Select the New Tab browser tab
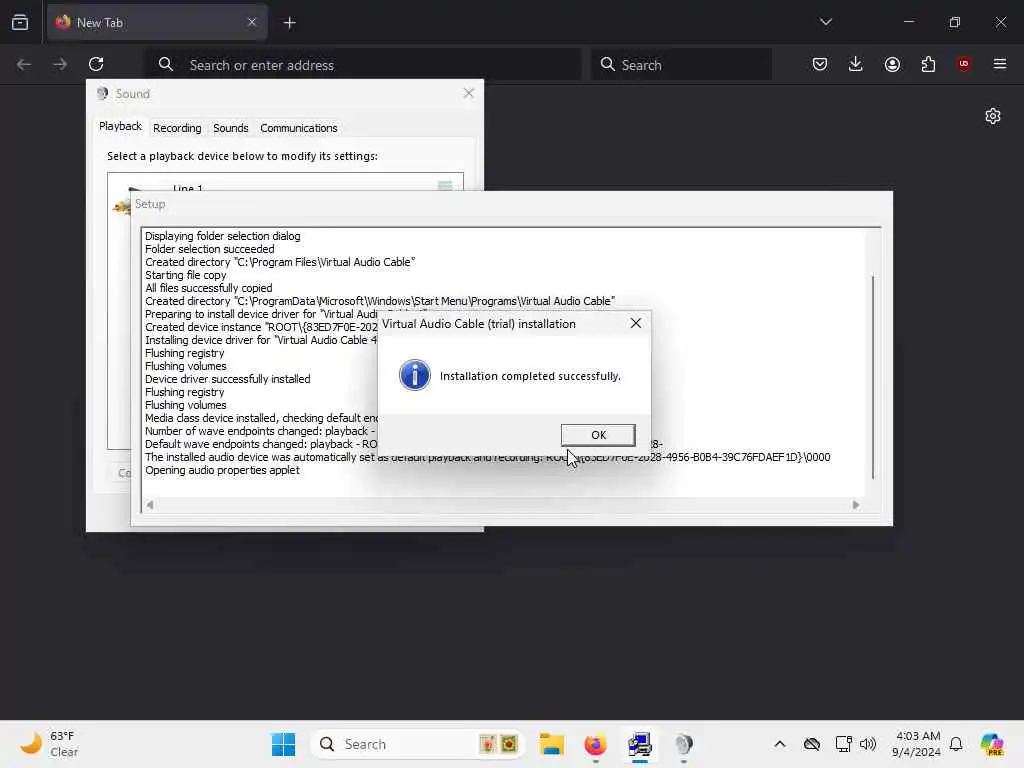1024x768 pixels. point(157,22)
